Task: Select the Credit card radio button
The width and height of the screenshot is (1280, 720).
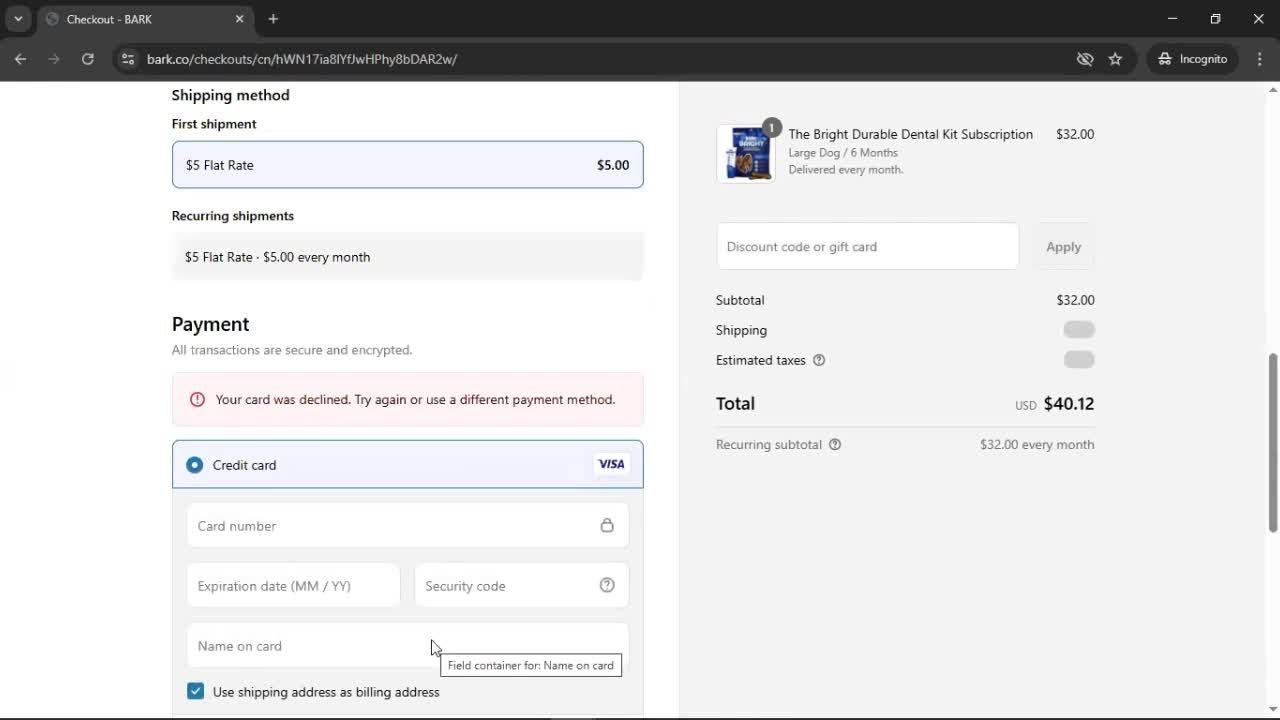Action: pos(194,465)
